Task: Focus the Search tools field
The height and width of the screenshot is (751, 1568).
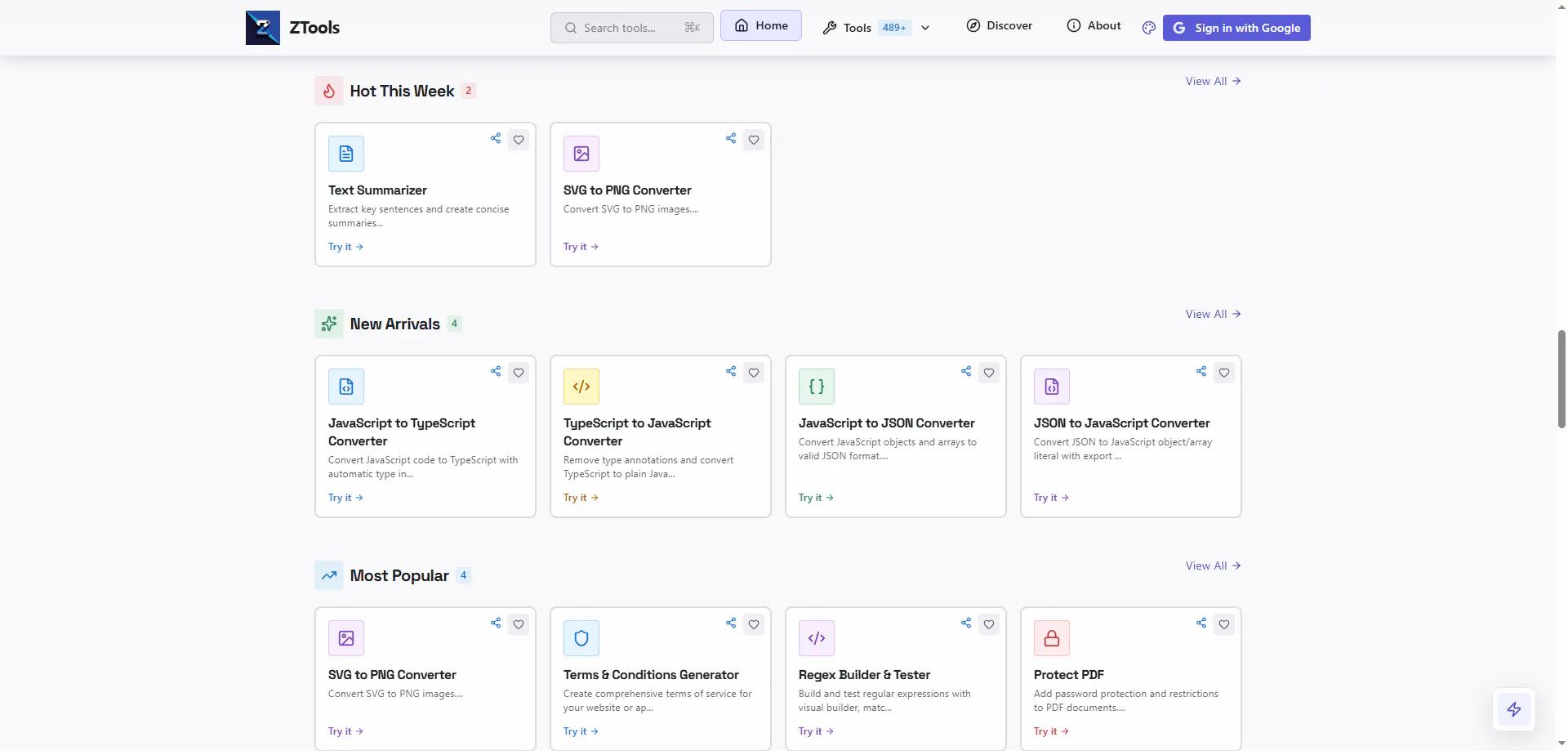Action: 632,28
